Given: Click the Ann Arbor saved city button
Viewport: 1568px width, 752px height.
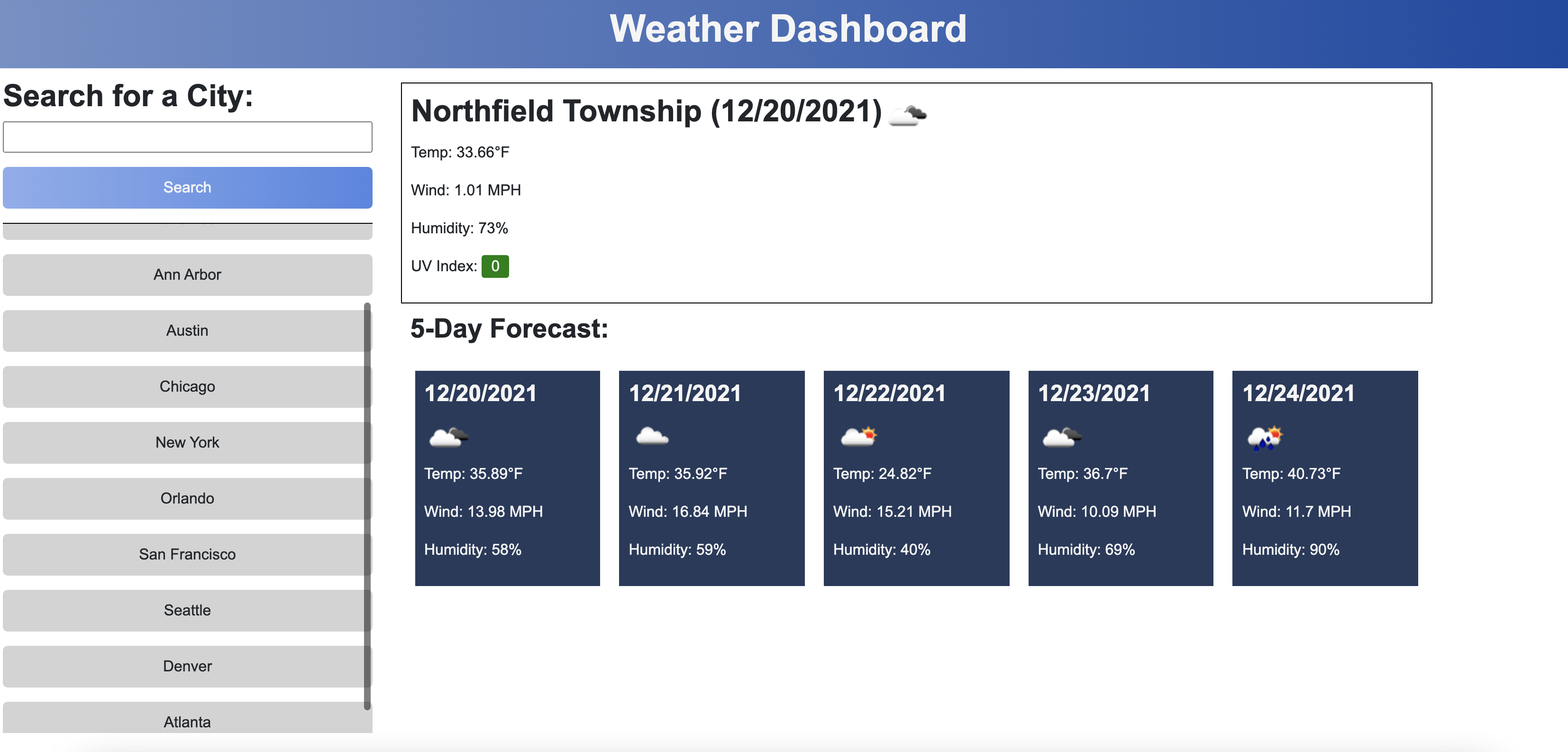Looking at the screenshot, I should coord(187,274).
